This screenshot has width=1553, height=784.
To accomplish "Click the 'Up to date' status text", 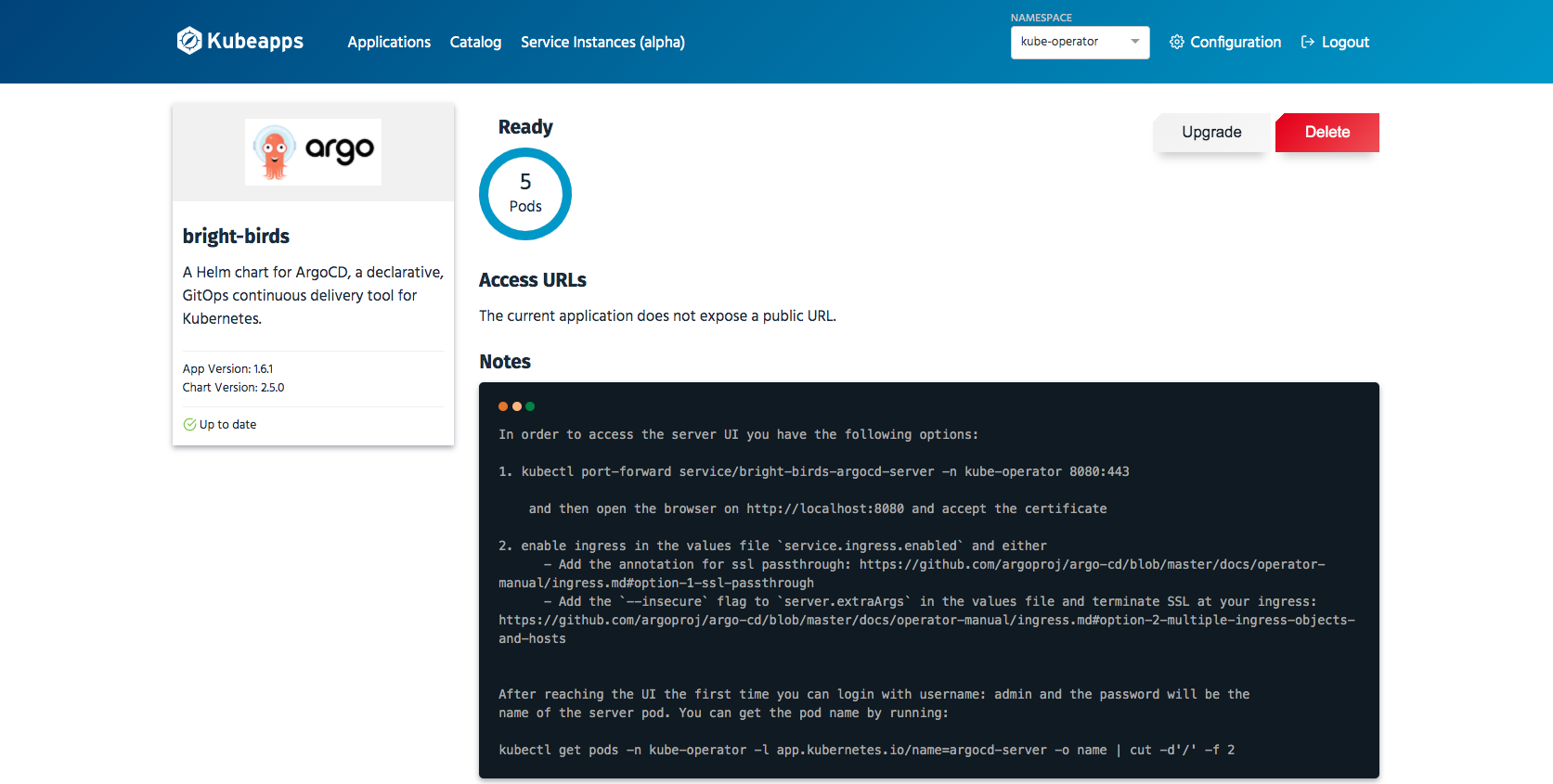I will (227, 424).
